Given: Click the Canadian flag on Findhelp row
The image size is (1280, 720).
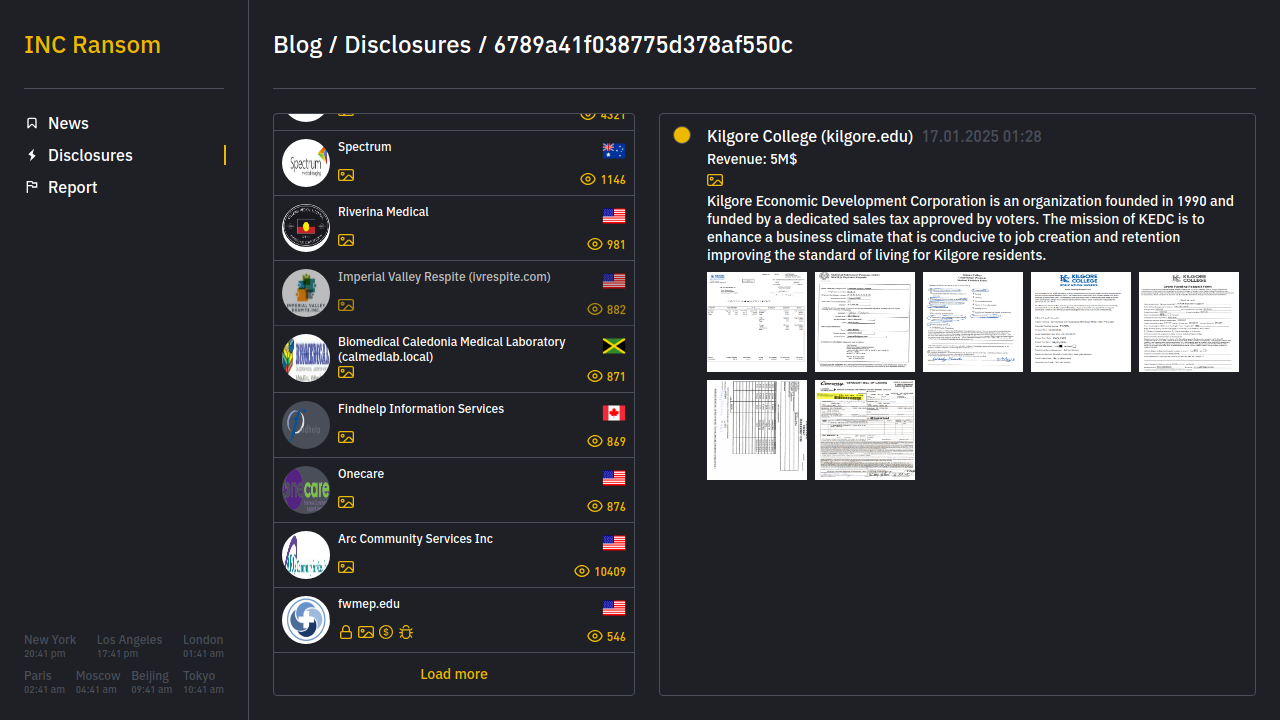Looking at the screenshot, I should tap(614, 413).
